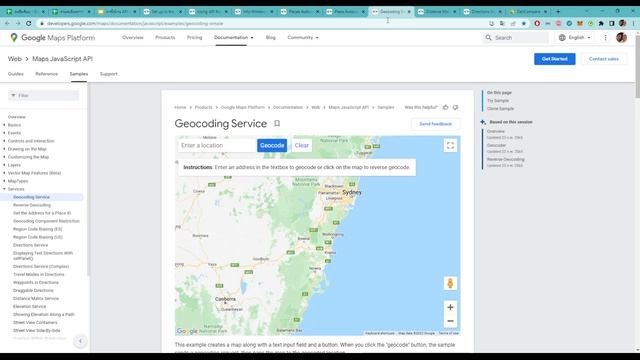Open the English language selector
640x360 pixels.
tap(575, 38)
